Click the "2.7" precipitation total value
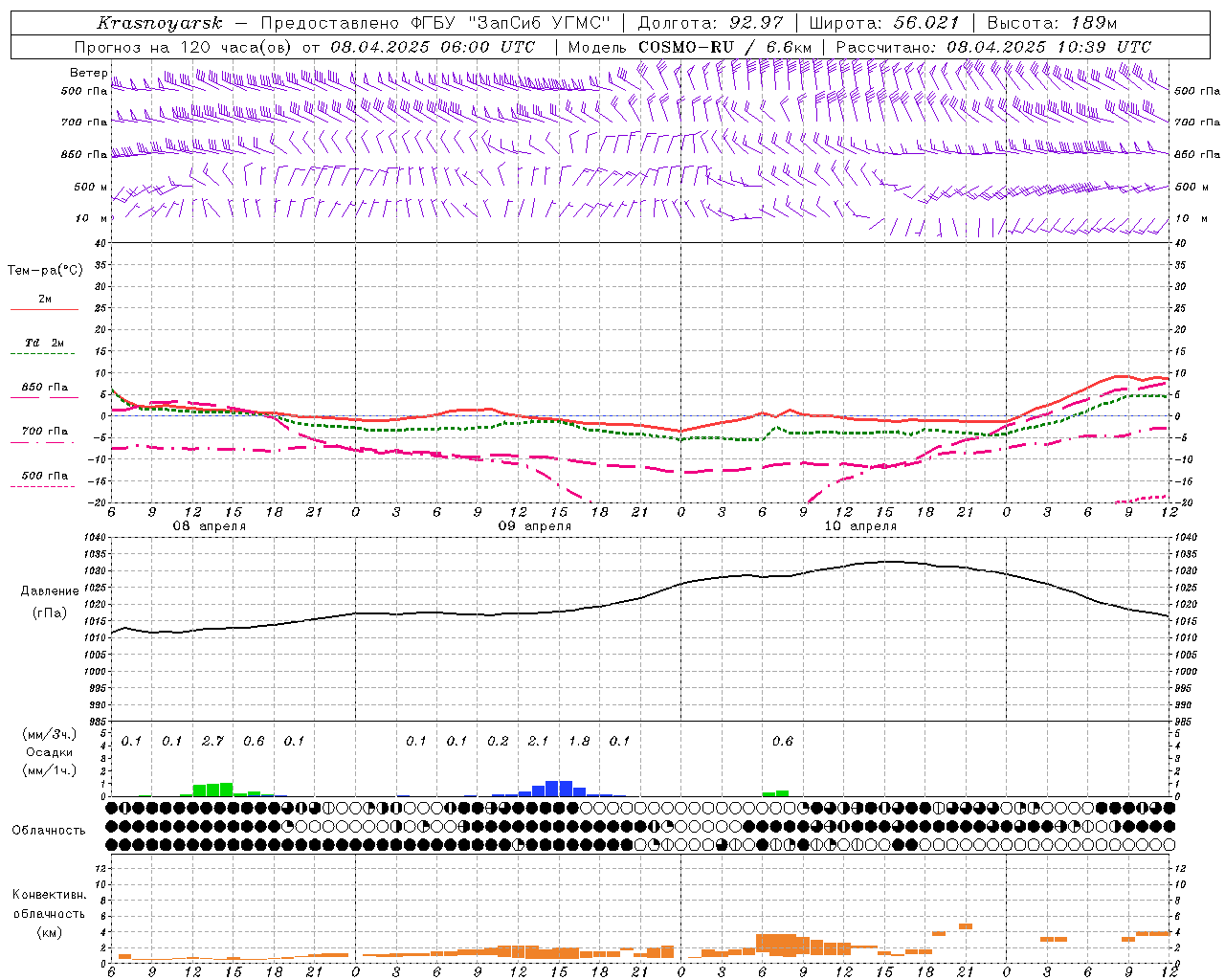1225x980 pixels. tap(212, 741)
